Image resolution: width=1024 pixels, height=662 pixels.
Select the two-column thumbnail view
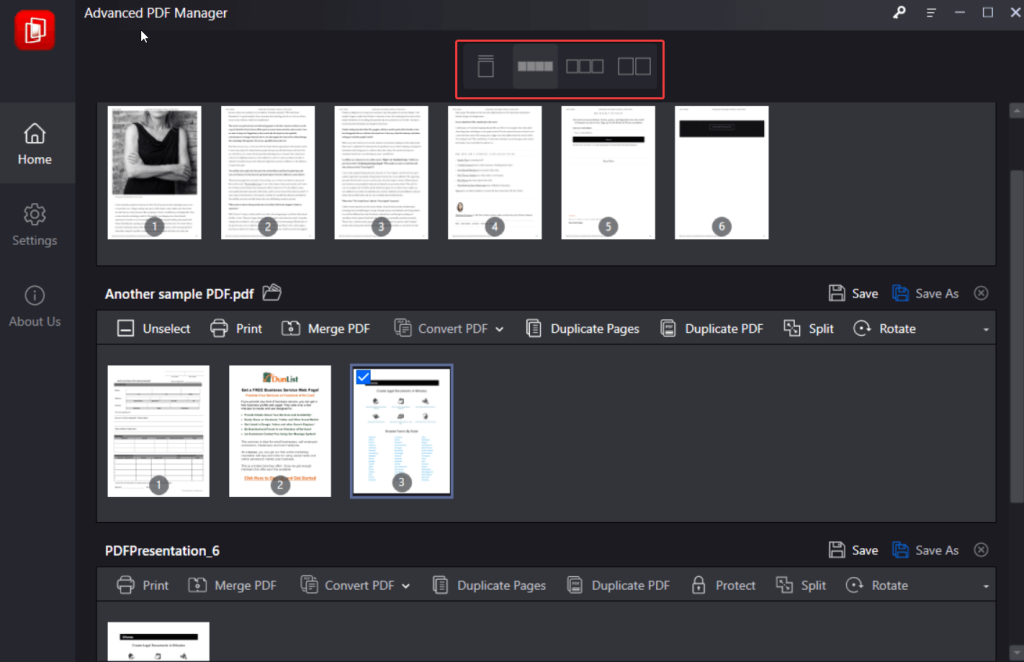[x=634, y=67]
